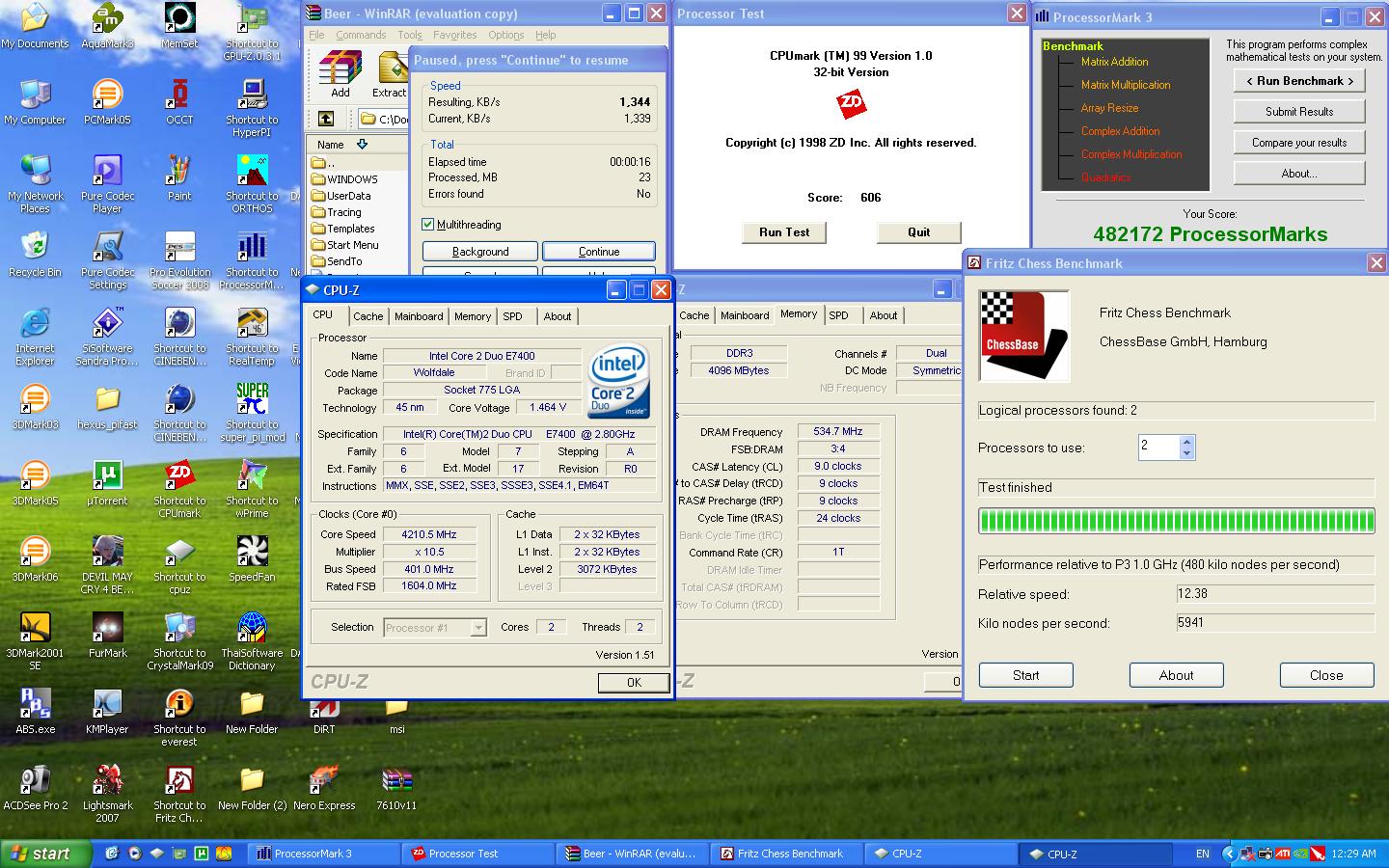Click the 482172 ProcessorMarks score
1389x868 pixels.
tap(1211, 234)
